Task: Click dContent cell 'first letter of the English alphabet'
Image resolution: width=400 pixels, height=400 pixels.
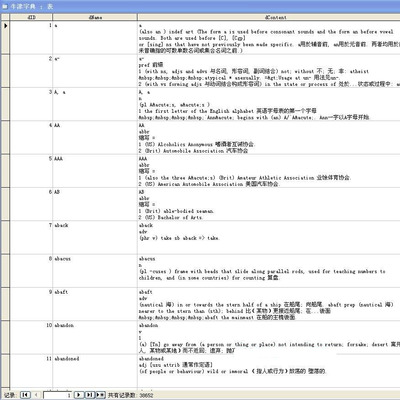Action: (x=269, y=104)
